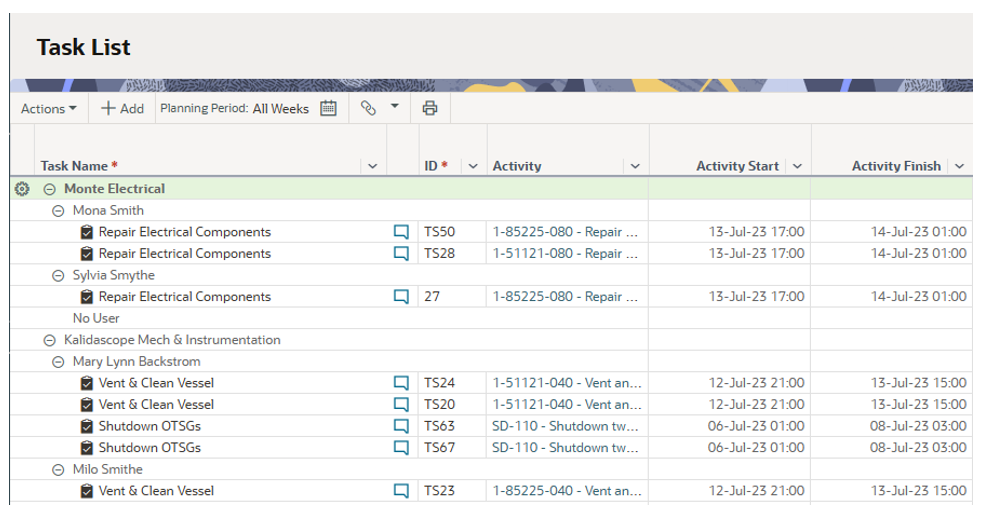
Task: Open the comment icon for task TS63
Action: (x=401, y=426)
